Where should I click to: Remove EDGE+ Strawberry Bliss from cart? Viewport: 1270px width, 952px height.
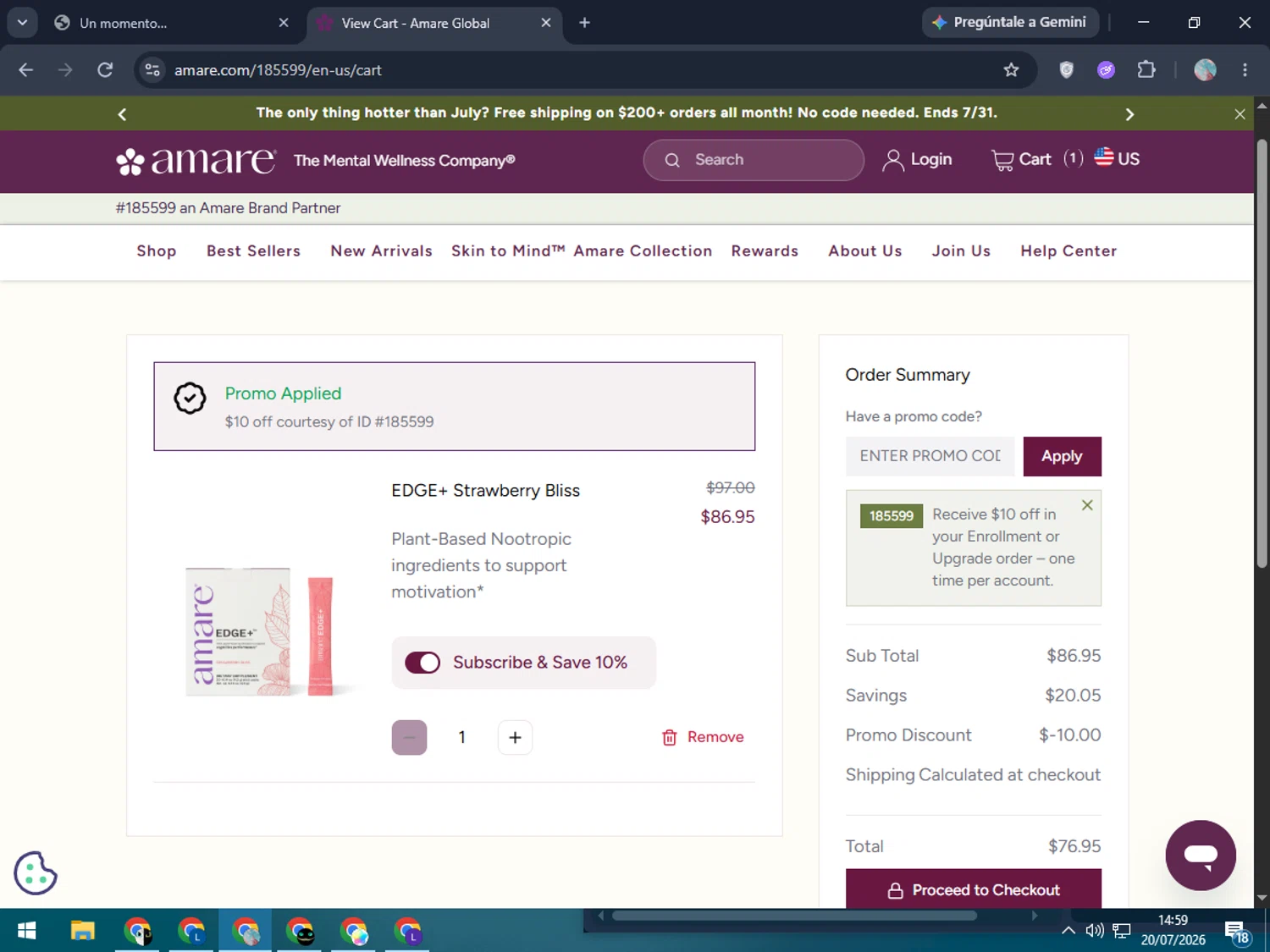703,737
